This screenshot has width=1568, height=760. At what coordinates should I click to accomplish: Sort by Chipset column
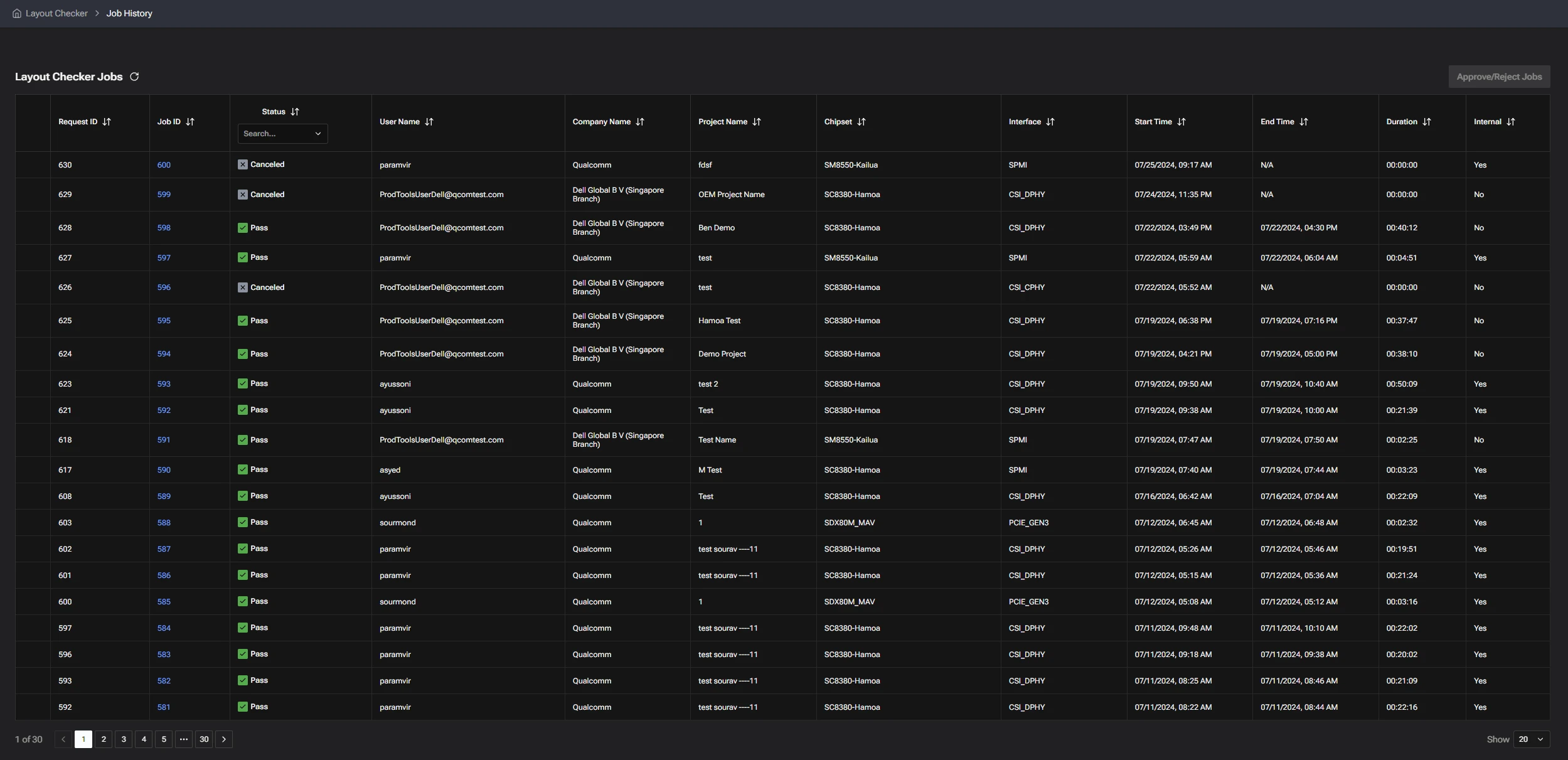pyautogui.click(x=861, y=122)
